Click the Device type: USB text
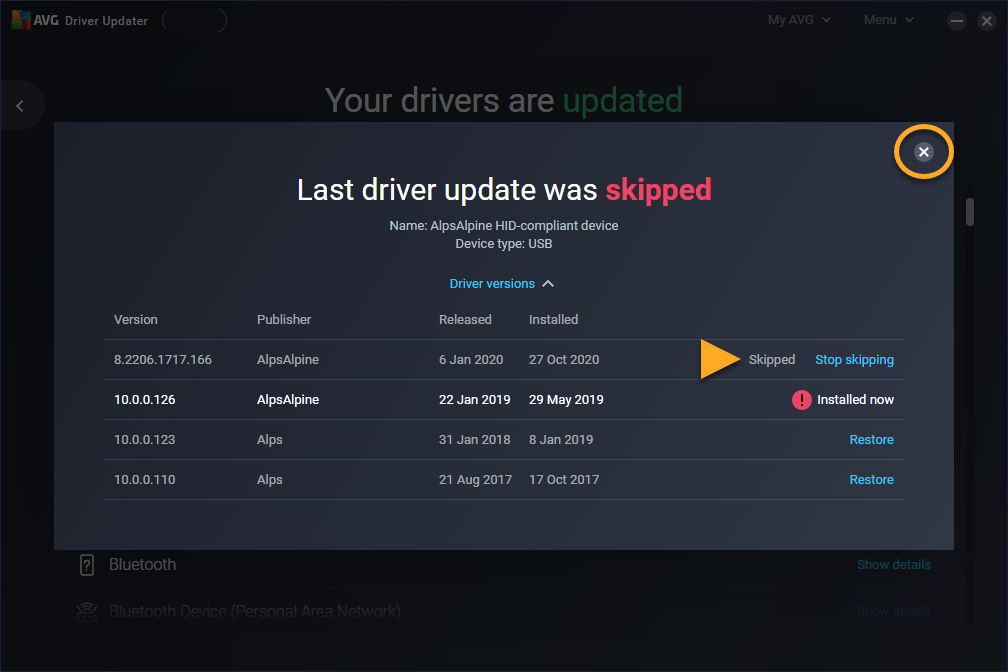This screenshot has width=1008, height=672. tap(503, 244)
